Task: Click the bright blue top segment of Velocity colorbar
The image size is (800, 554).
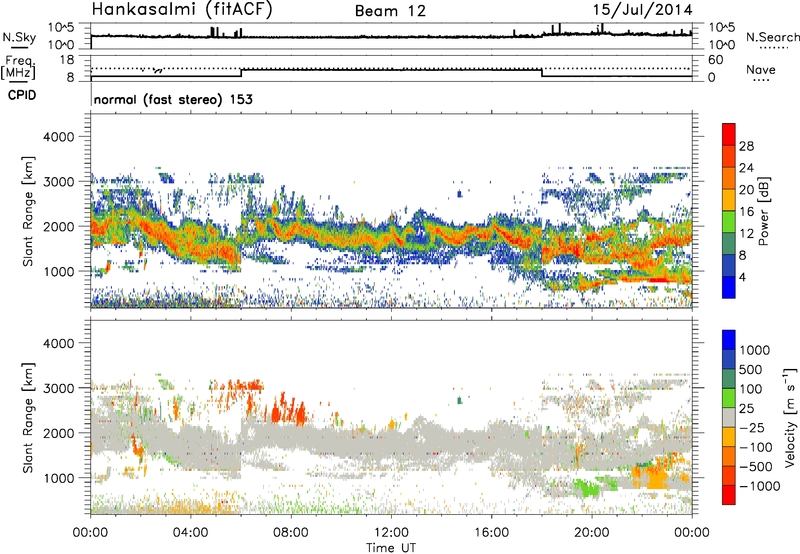Action: point(729,340)
